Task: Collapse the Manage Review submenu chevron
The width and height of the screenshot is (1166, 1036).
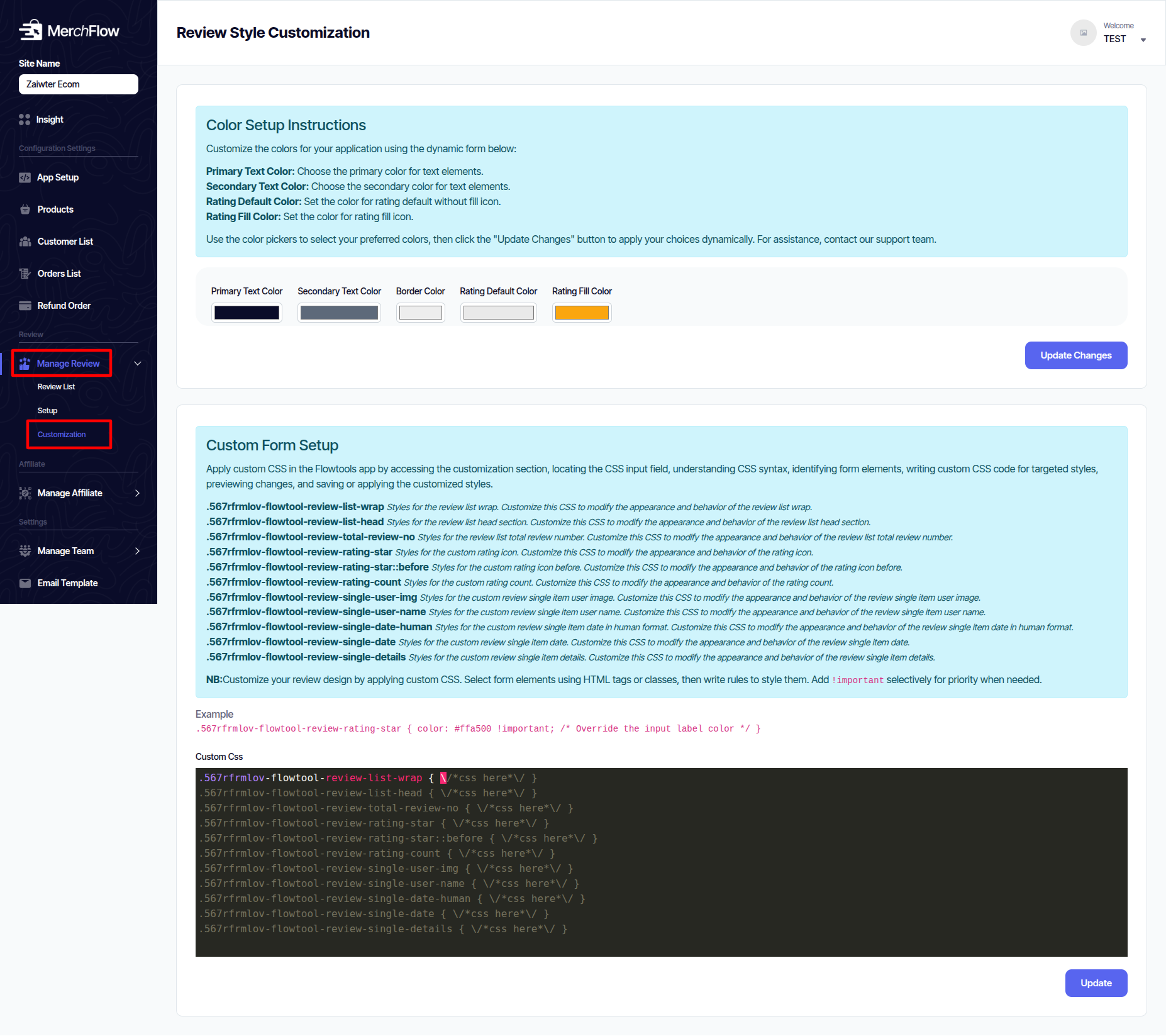Action: click(x=138, y=364)
